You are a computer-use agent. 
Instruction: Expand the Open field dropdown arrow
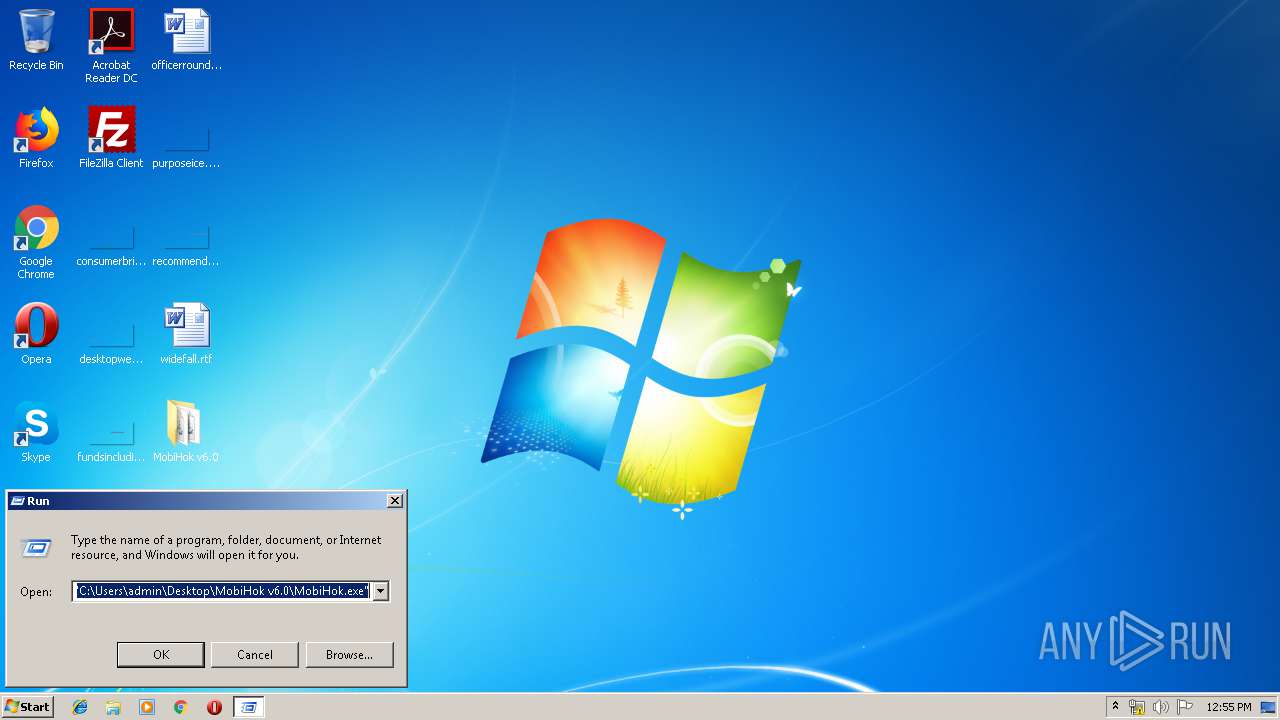[380, 591]
